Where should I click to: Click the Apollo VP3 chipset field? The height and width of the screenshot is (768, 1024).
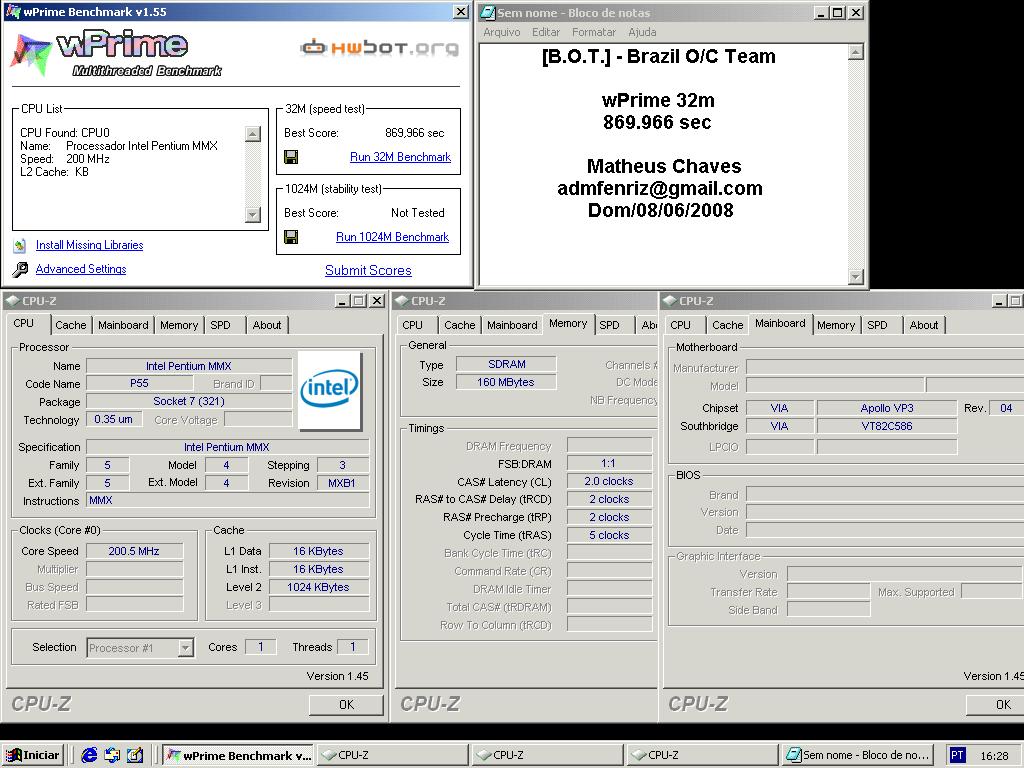coord(887,408)
